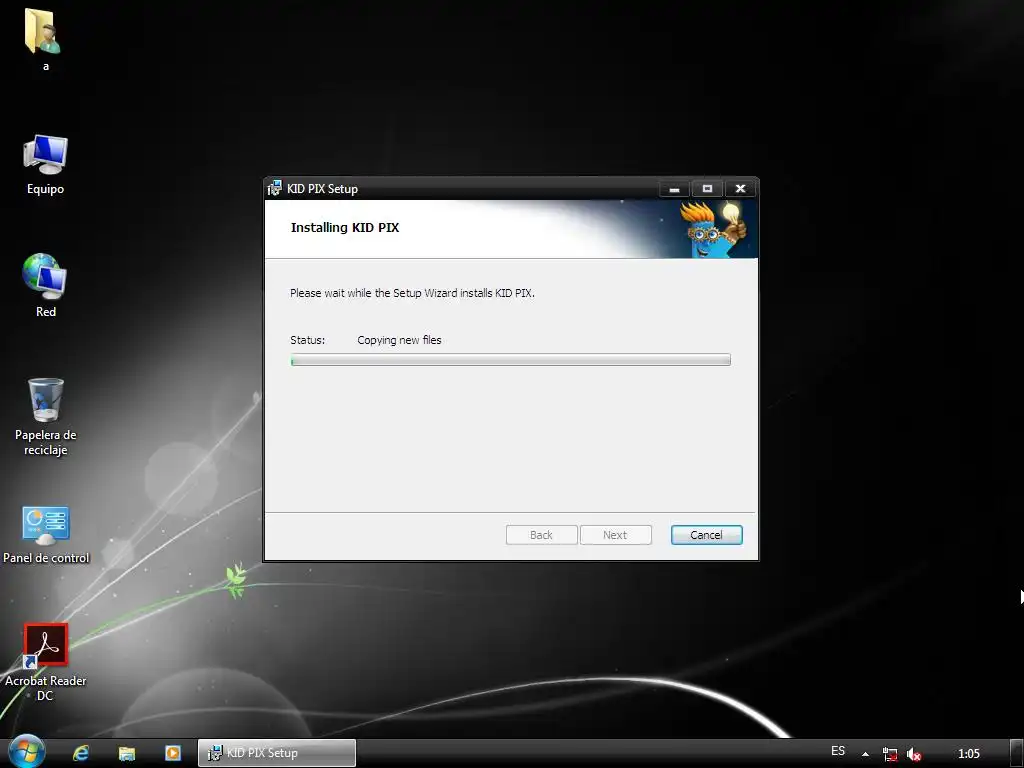Click the 'Installing KID PIX' heading
This screenshot has height=768, width=1024.
345,227
